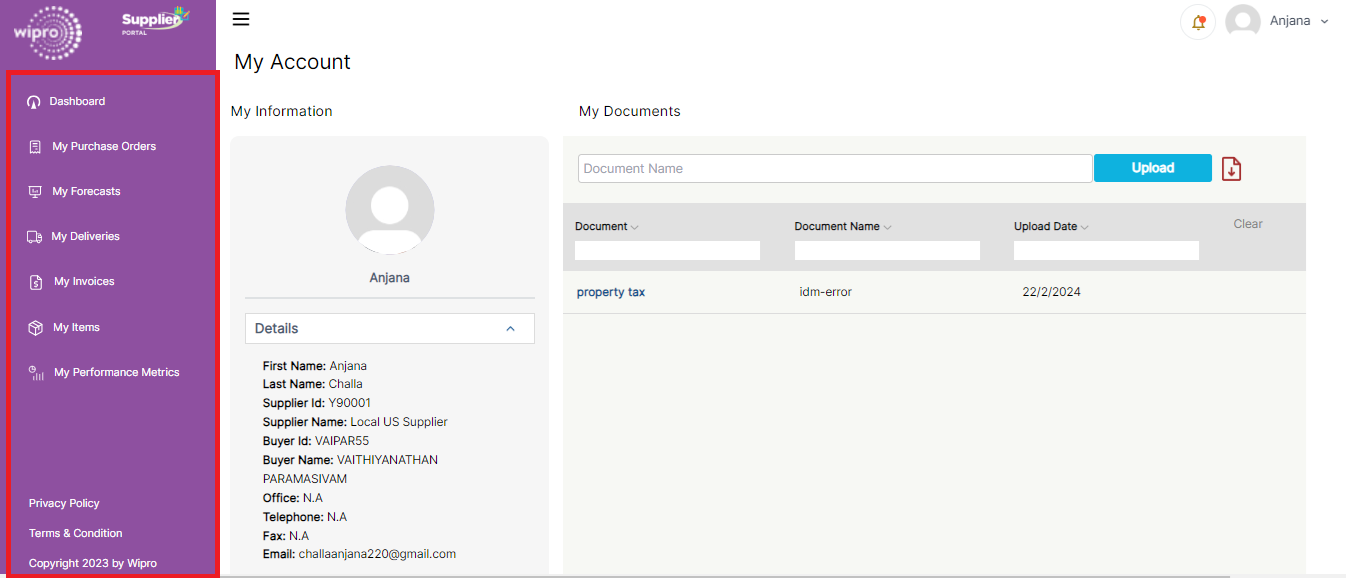Viewport: 1346px width, 578px height.
Task: Click the hamburger menu icon
Action: (x=241, y=19)
